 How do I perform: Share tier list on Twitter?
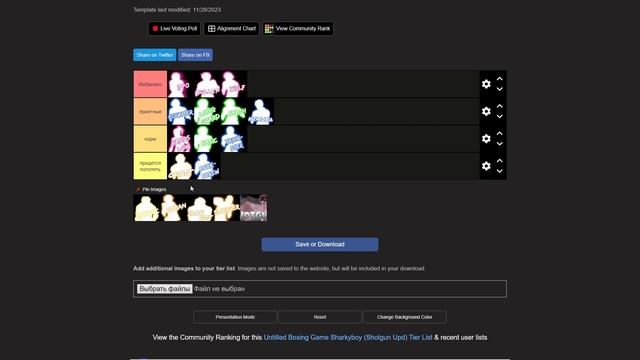pyautogui.click(x=155, y=55)
